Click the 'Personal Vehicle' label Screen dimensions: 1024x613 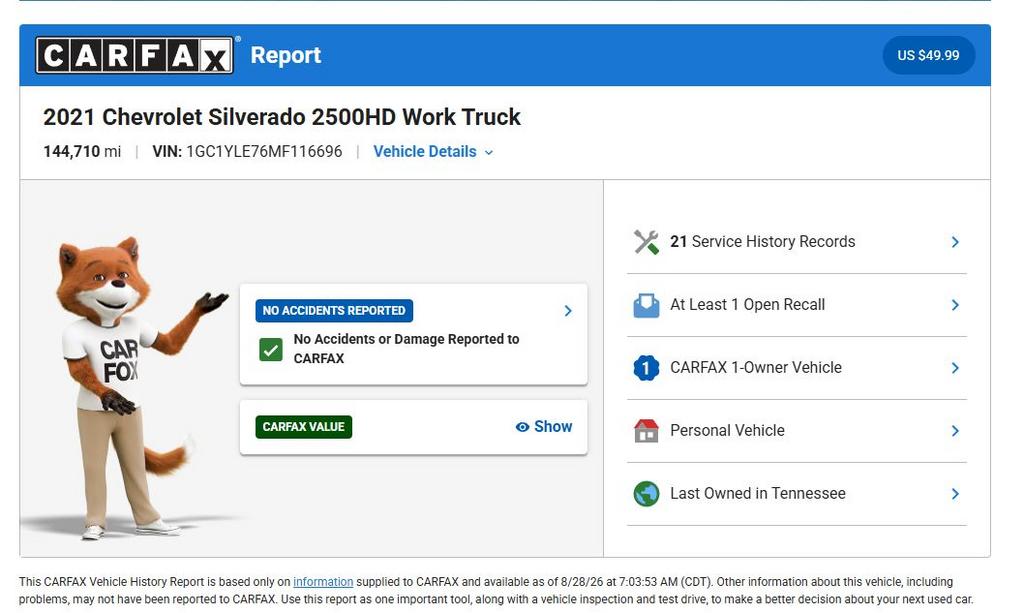point(727,431)
